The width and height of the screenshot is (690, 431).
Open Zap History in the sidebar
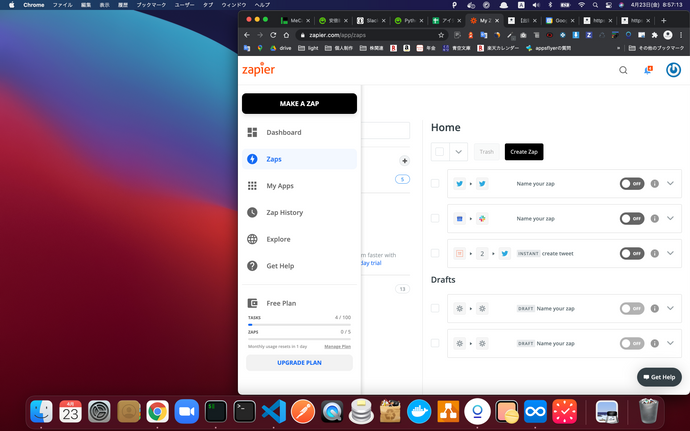pyautogui.click(x=299, y=213)
